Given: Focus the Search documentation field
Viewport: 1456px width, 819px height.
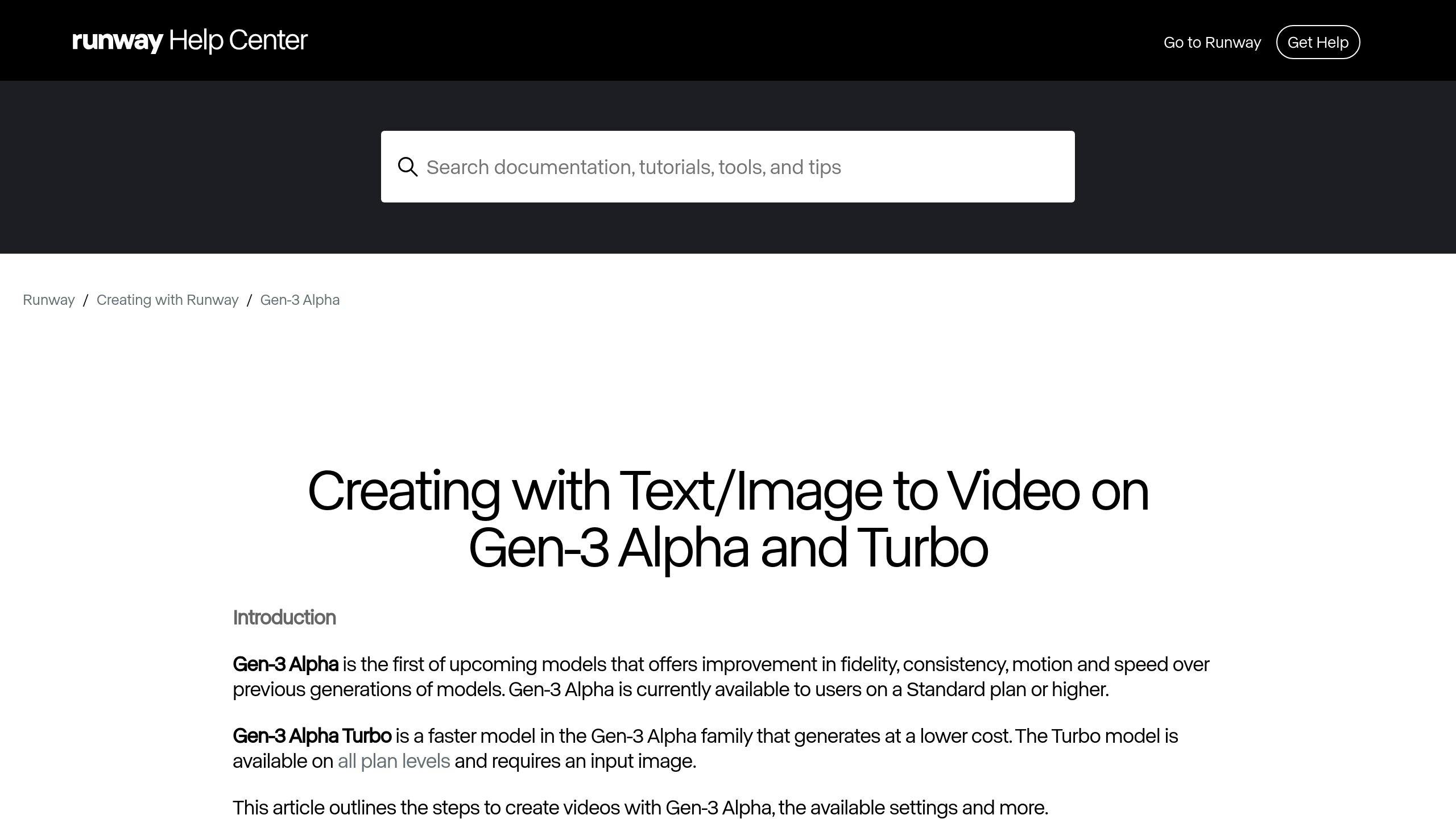Looking at the screenshot, I should pyautogui.click(x=727, y=167).
